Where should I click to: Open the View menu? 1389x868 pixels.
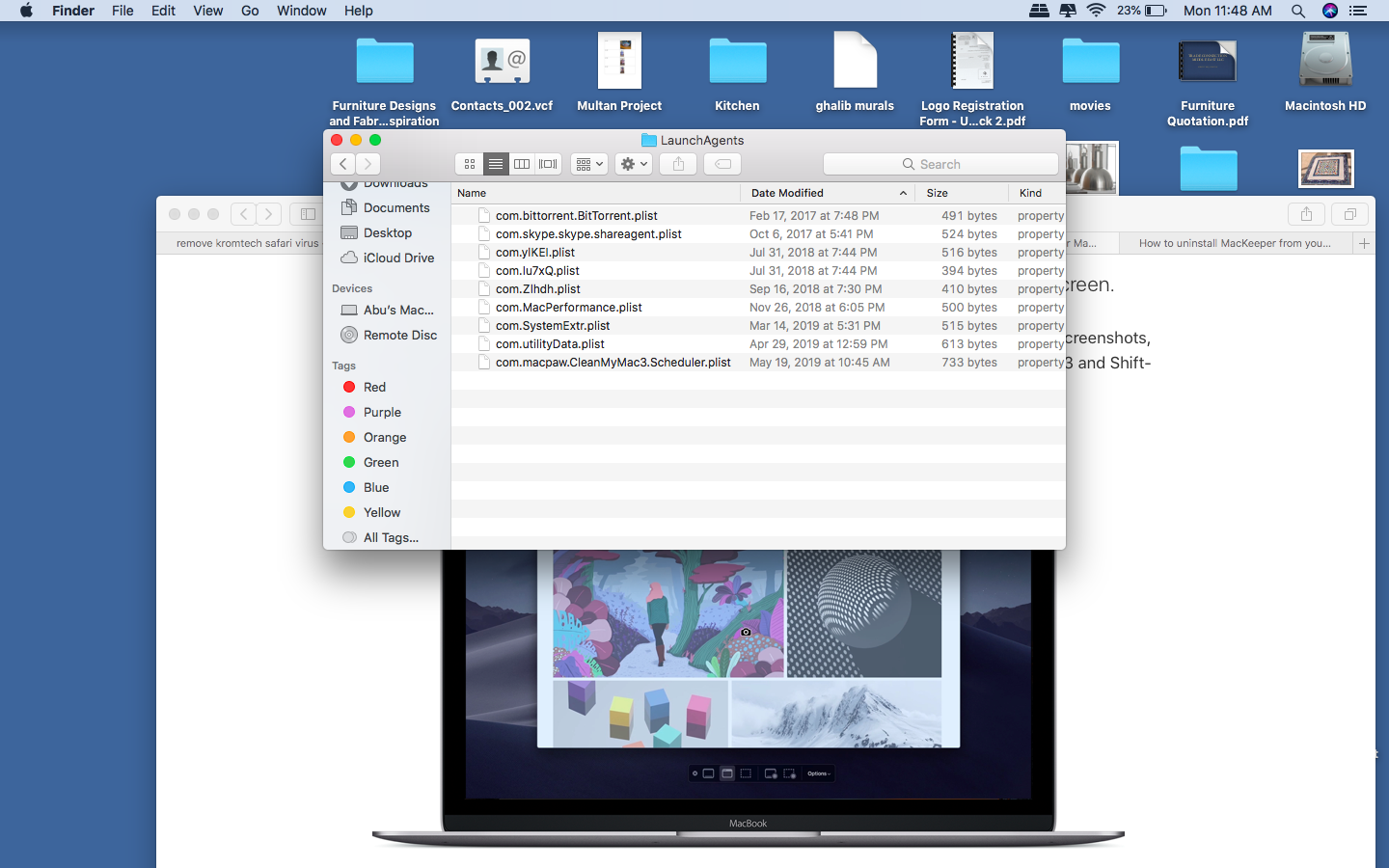click(207, 11)
